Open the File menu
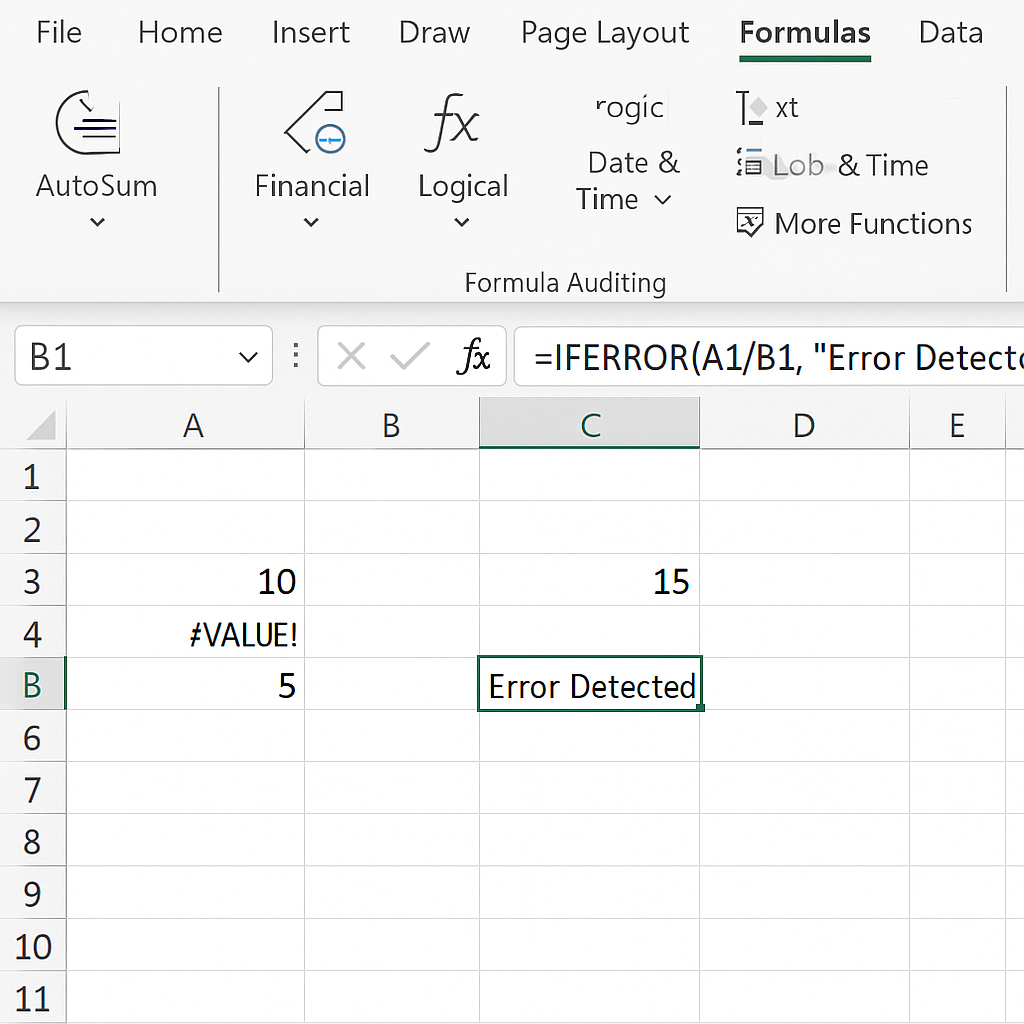The height and width of the screenshot is (1024, 1024). [x=59, y=33]
